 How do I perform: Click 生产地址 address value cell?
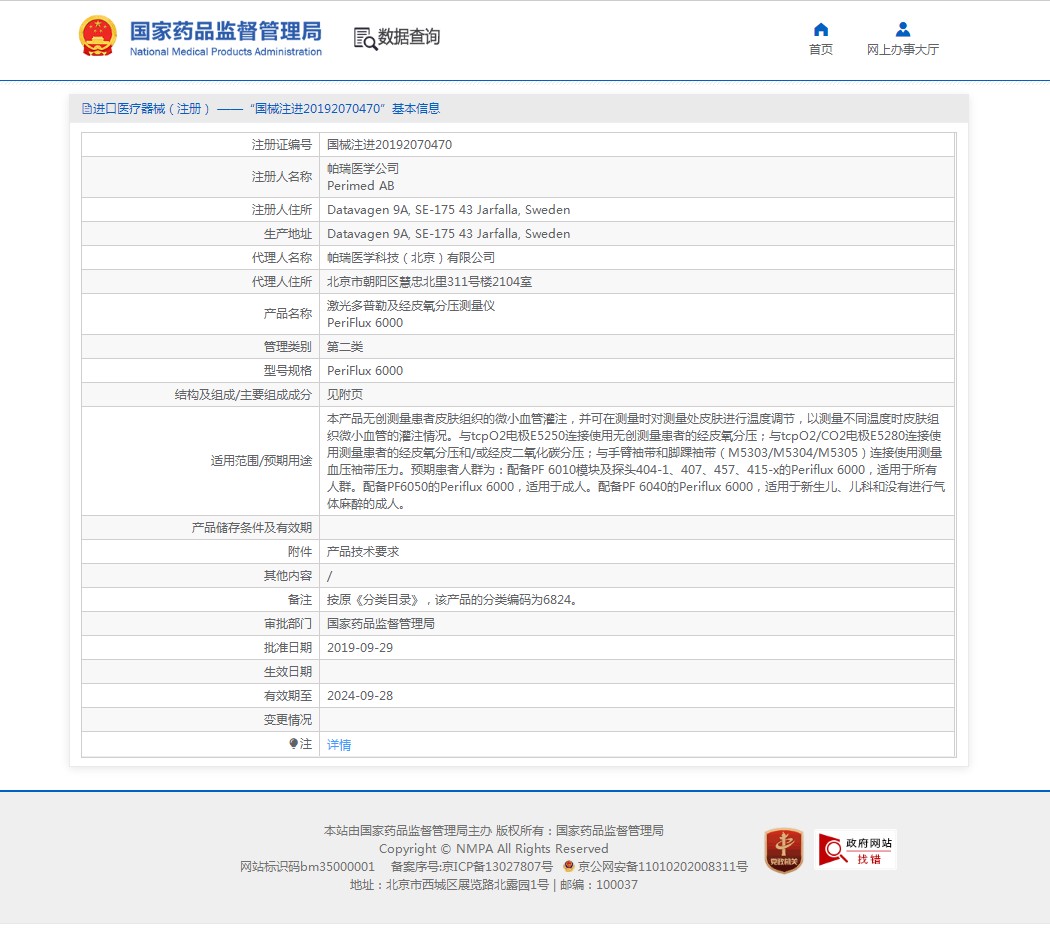[637, 234]
